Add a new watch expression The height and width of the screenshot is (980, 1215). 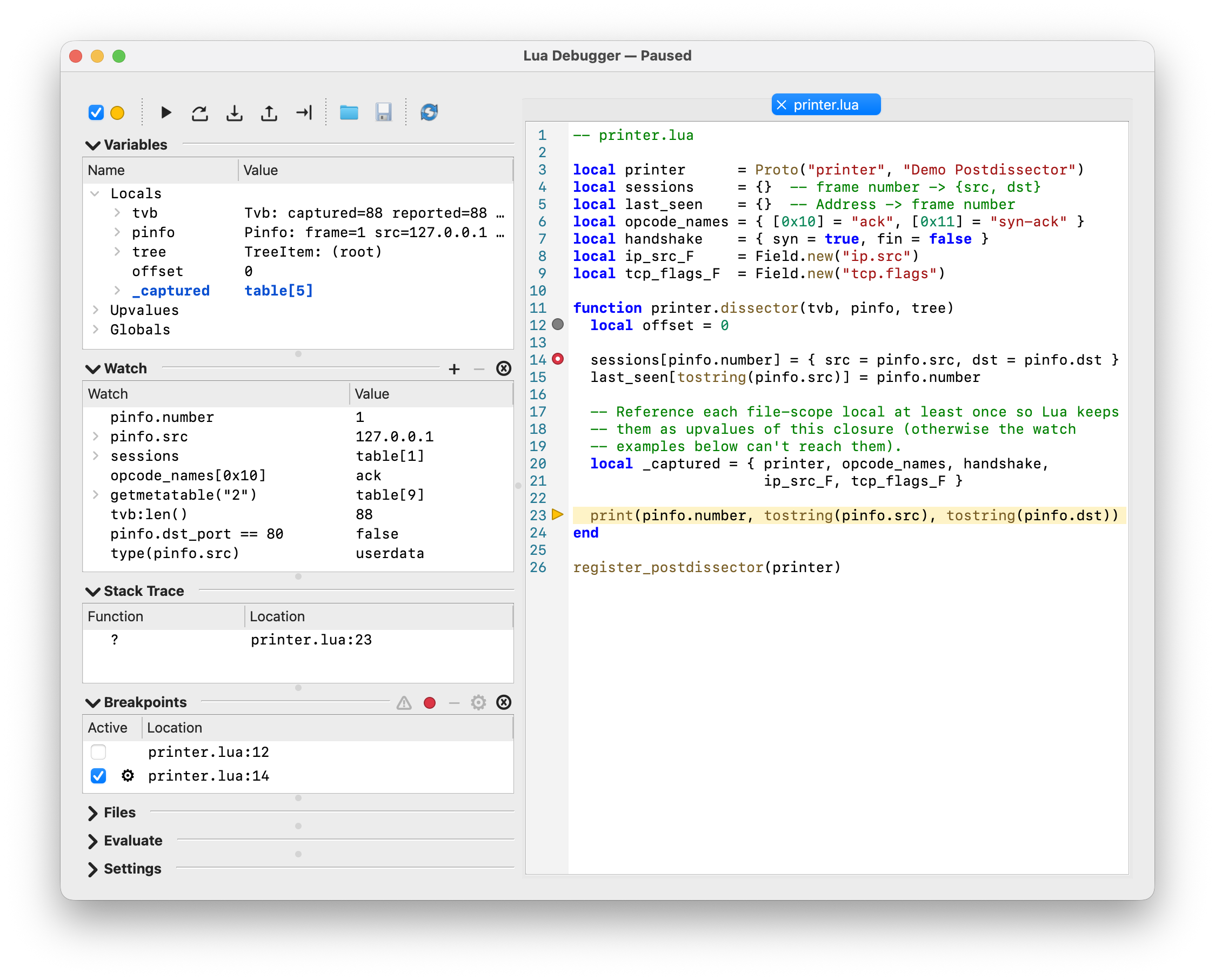click(454, 369)
